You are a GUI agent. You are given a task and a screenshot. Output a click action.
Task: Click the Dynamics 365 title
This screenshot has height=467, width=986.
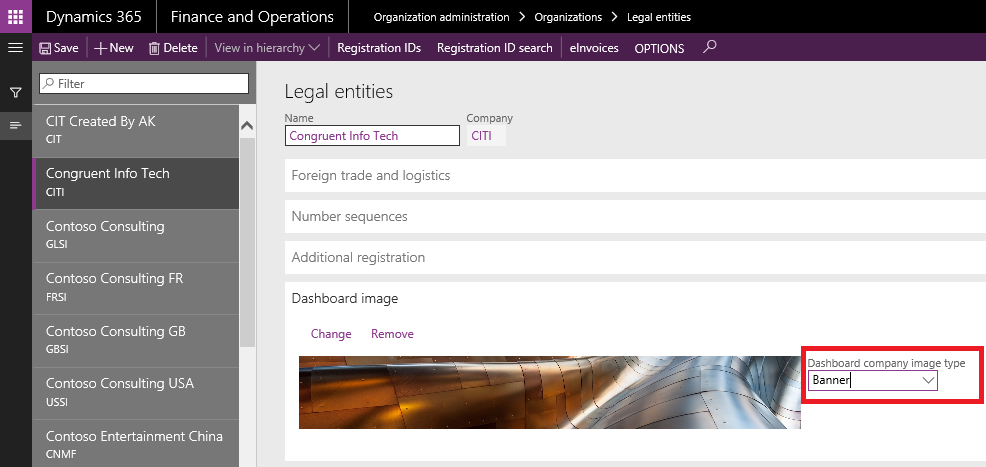click(x=94, y=16)
